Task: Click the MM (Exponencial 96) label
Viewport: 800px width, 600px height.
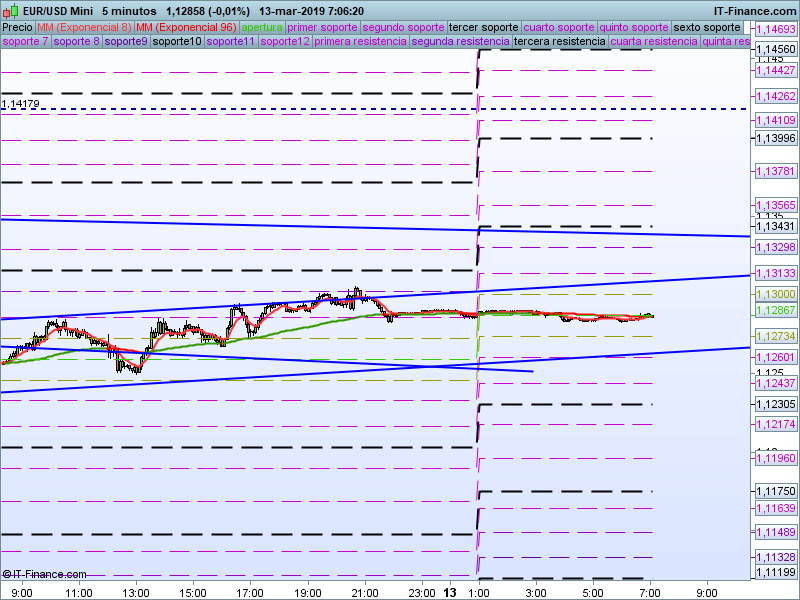Action: [186, 27]
